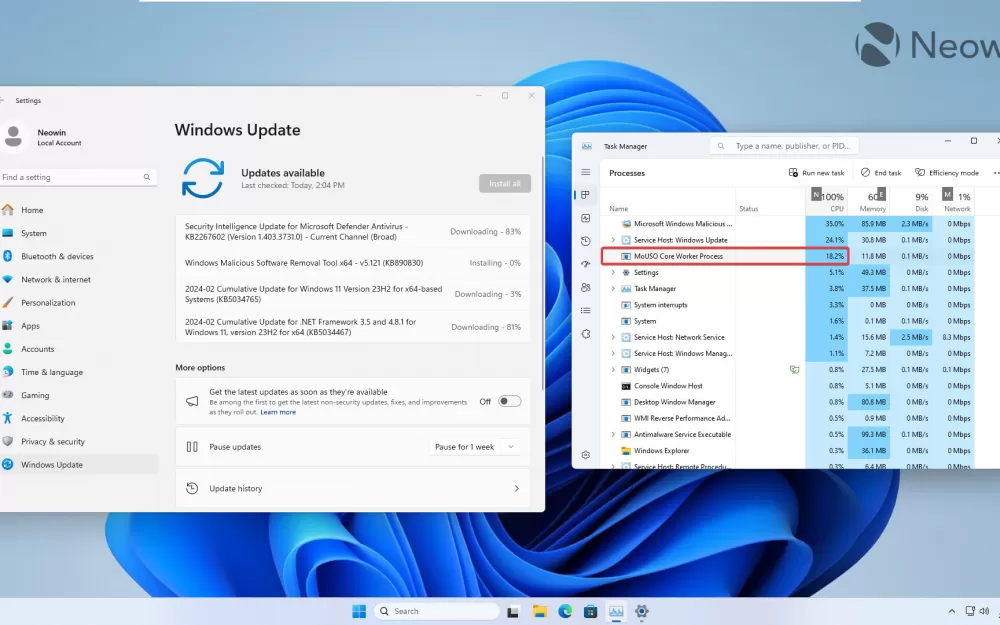Open Startup apps in Task Manager sidebar
Image resolution: width=1000 pixels, height=625 pixels.
click(586, 264)
